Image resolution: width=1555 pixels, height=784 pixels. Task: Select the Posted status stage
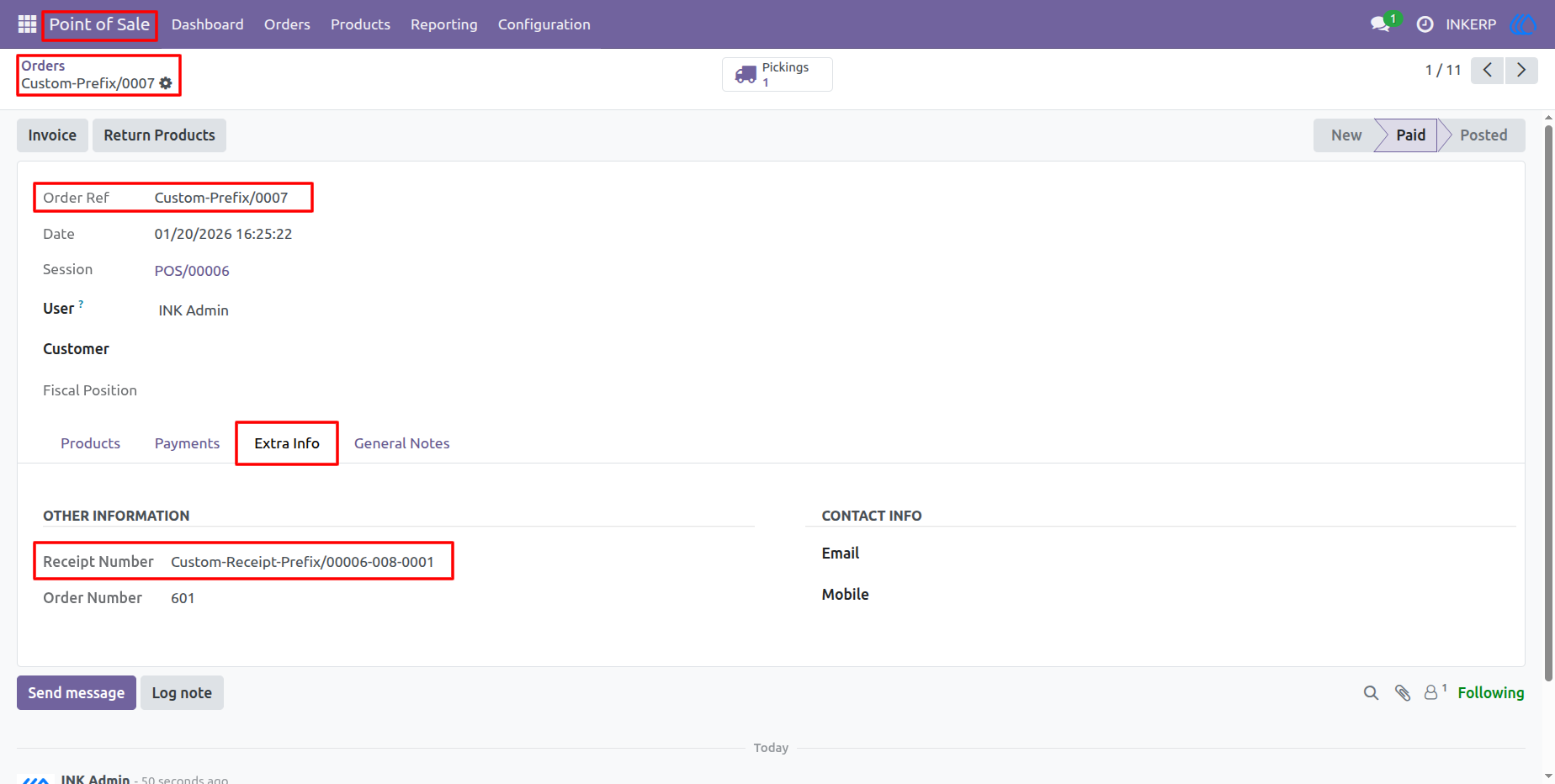pyautogui.click(x=1483, y=135)
